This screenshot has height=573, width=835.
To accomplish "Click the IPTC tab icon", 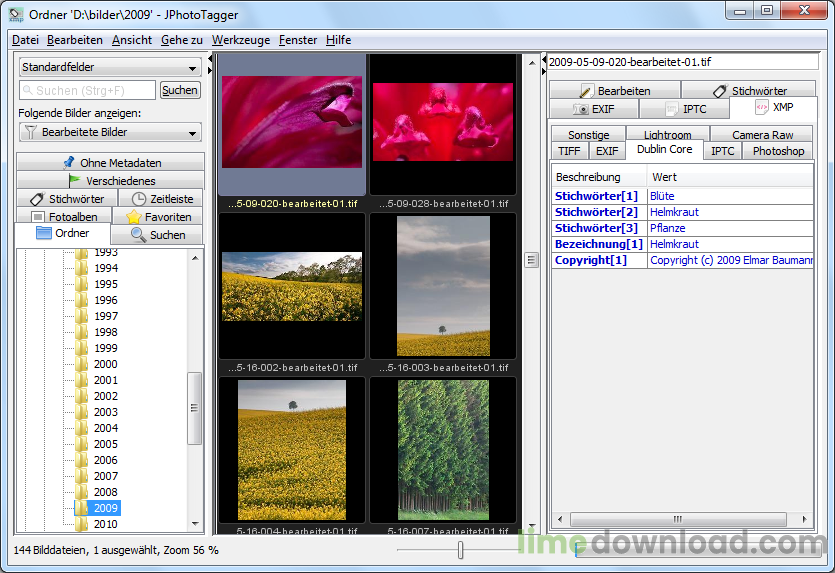I will pos(672,109).
